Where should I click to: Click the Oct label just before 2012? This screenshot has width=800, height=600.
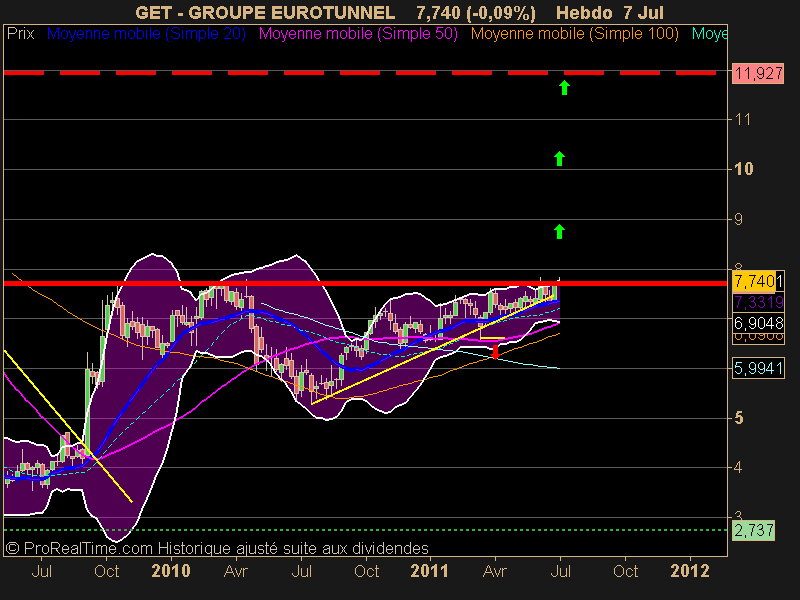(626, 570)
